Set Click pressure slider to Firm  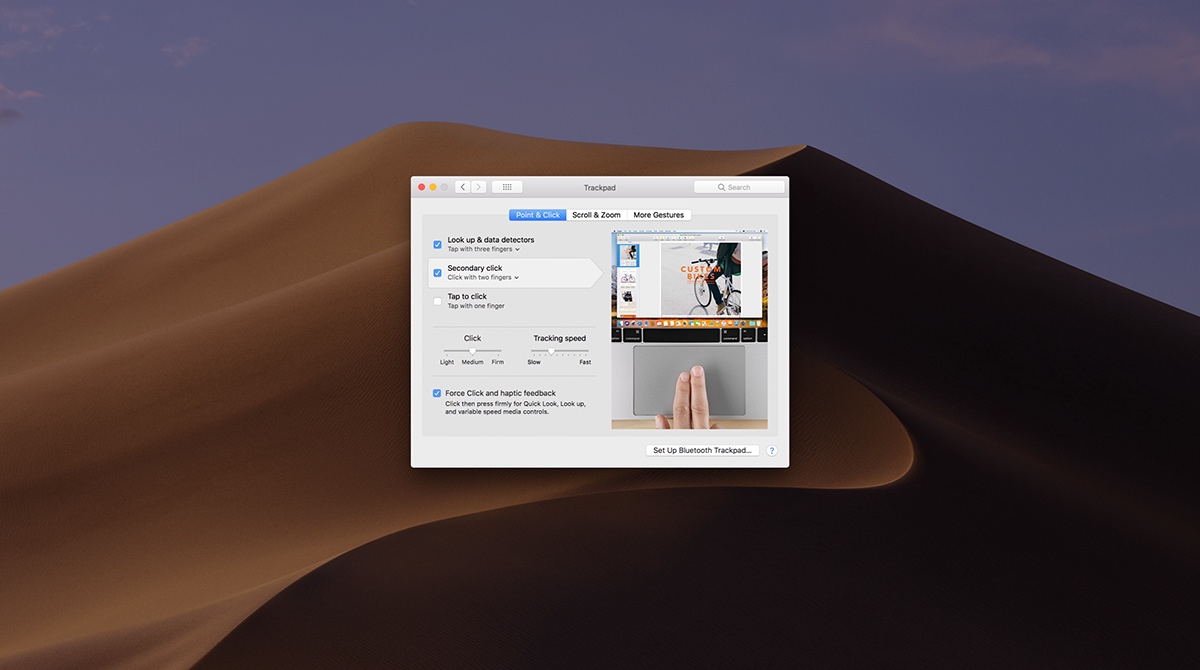point(497,351)
